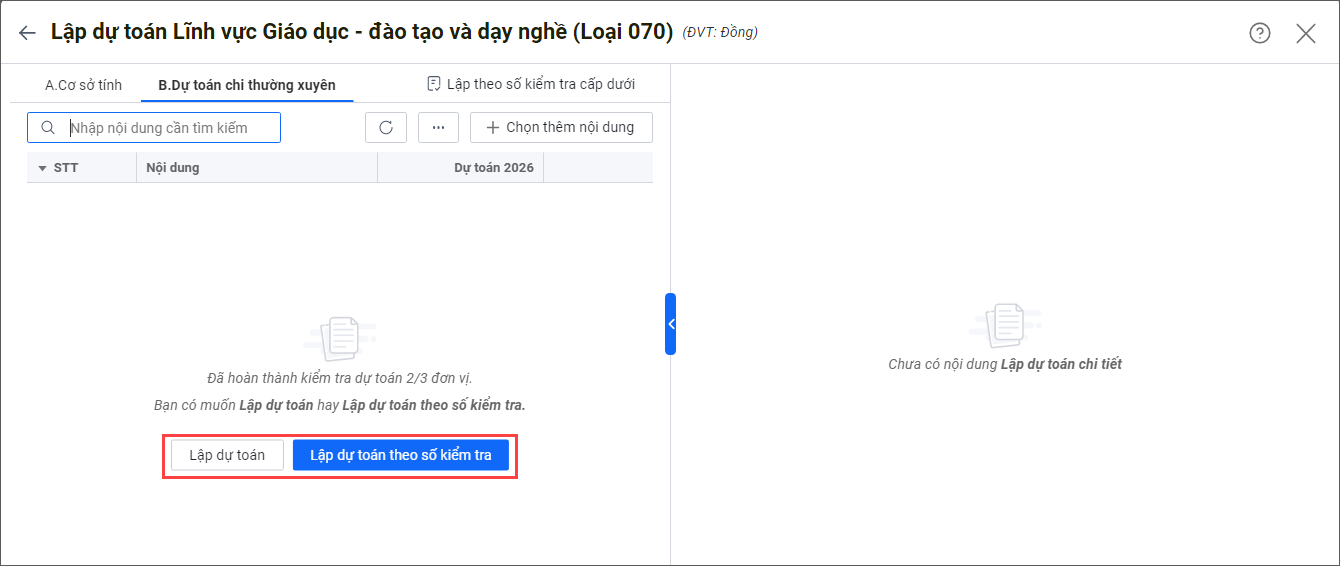Screen dimensions: 1340x566
Task: Click the Dự toán 2026 column header
Action: tap(494, 168)
